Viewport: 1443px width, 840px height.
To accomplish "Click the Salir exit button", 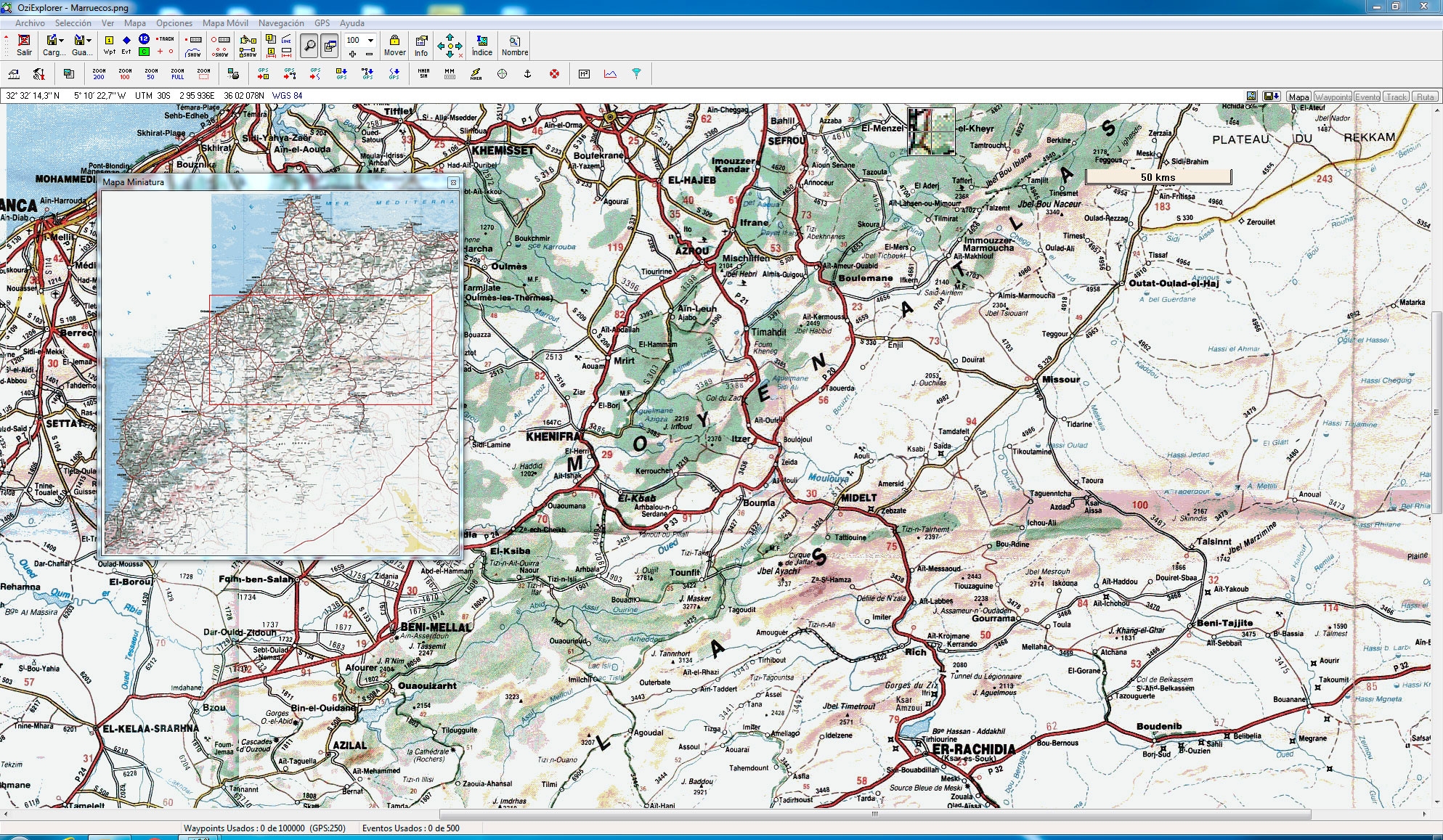I will pos(24,45).
